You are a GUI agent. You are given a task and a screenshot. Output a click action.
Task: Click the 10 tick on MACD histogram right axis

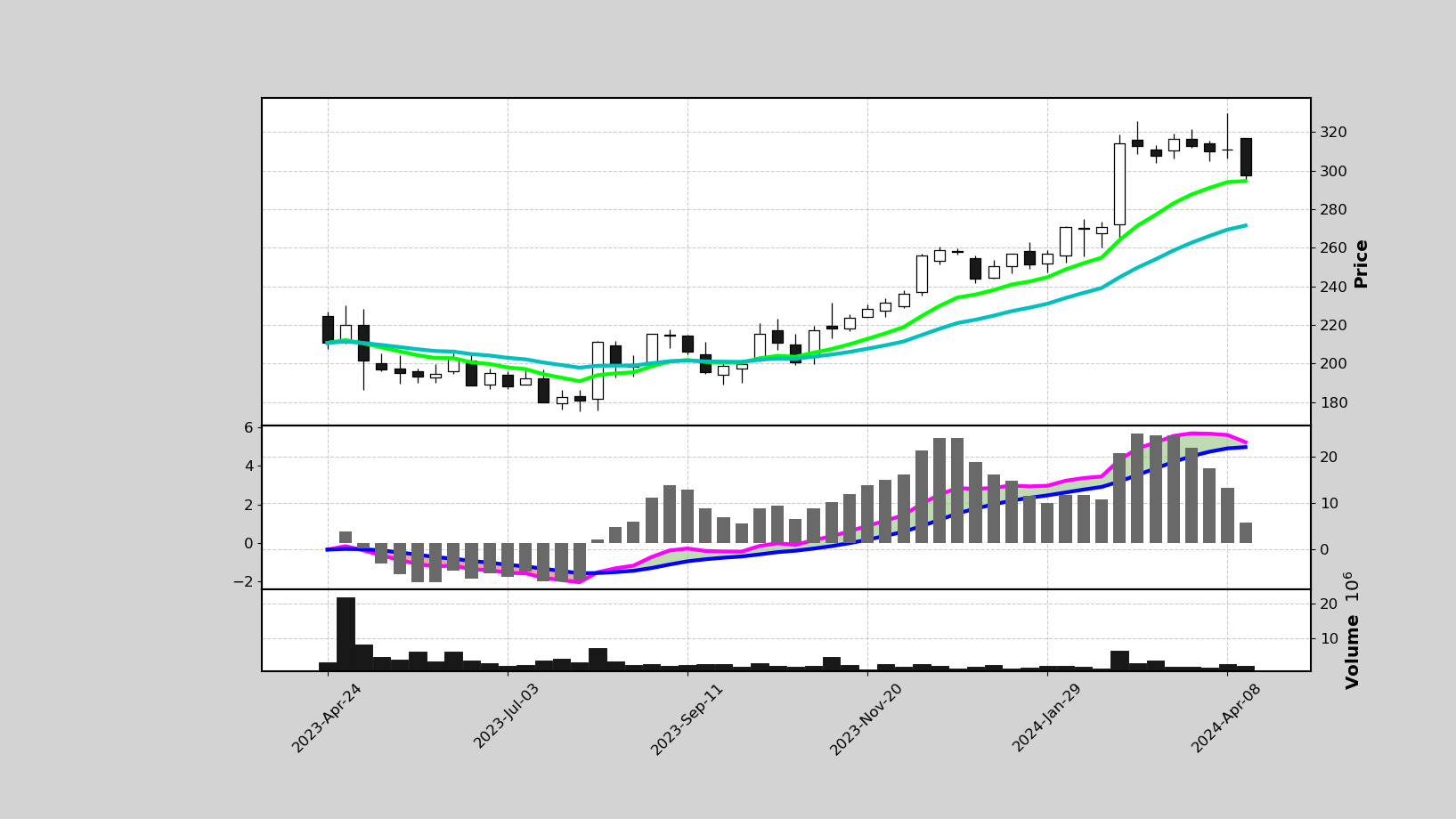1328,503
